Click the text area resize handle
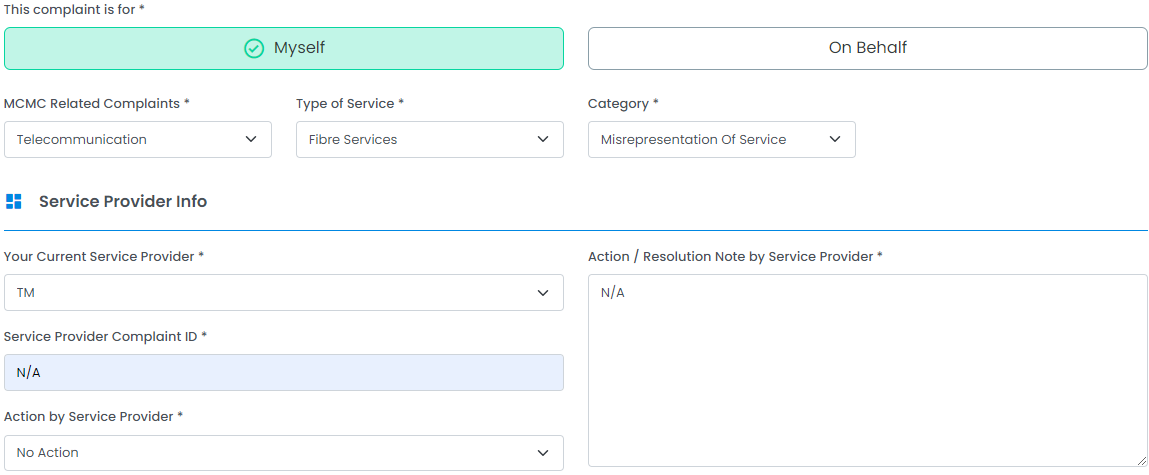The width and height of the screenshot is (1149, 475). click(1141, 460)
